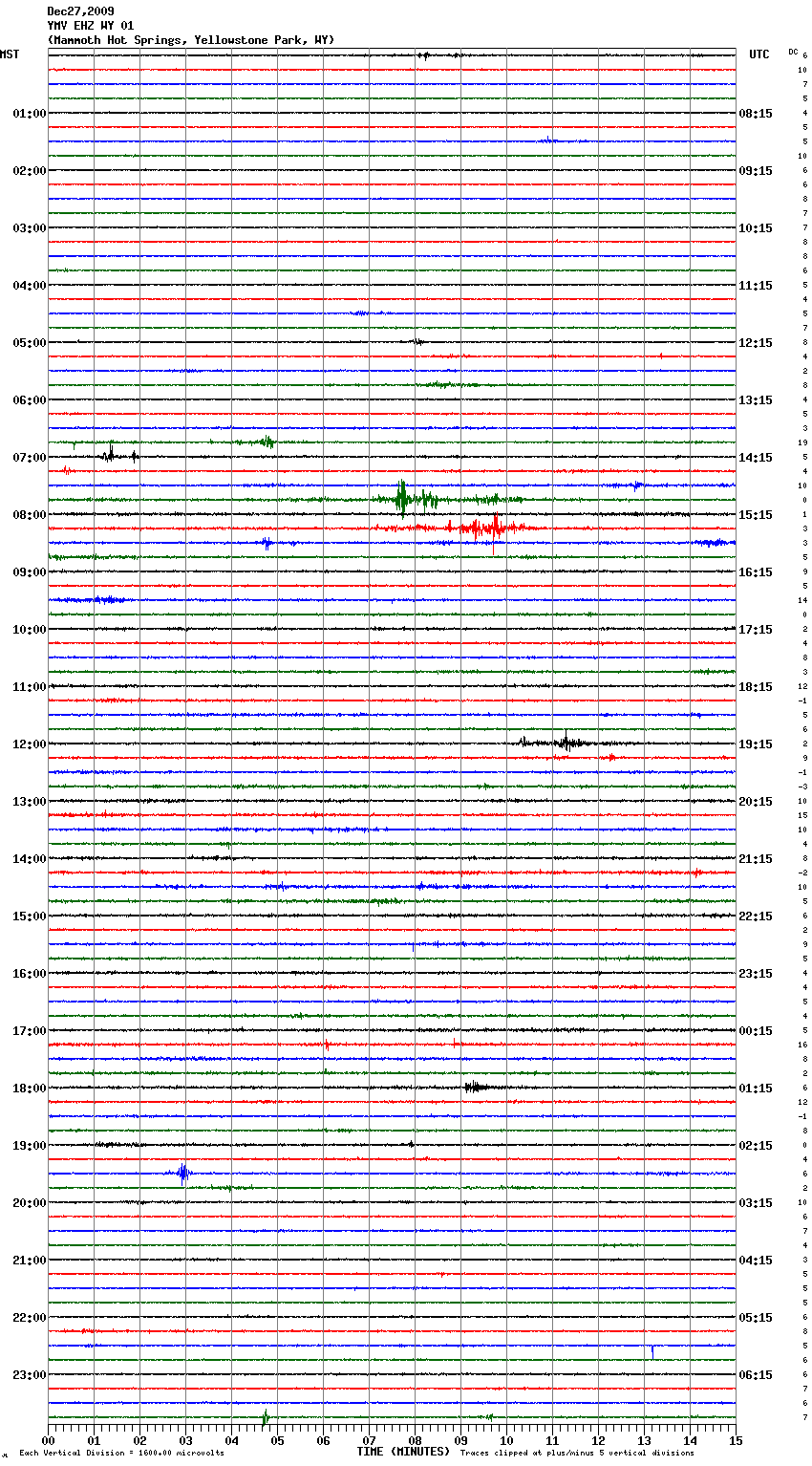
Task: Click the blue burst on the 19:30 trace
Action: [x=183, y=1173]
